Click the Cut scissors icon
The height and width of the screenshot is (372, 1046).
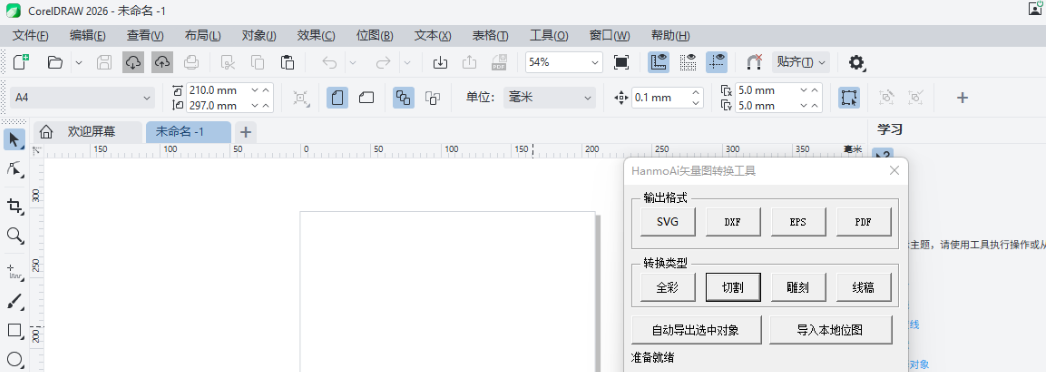[228, 63]
